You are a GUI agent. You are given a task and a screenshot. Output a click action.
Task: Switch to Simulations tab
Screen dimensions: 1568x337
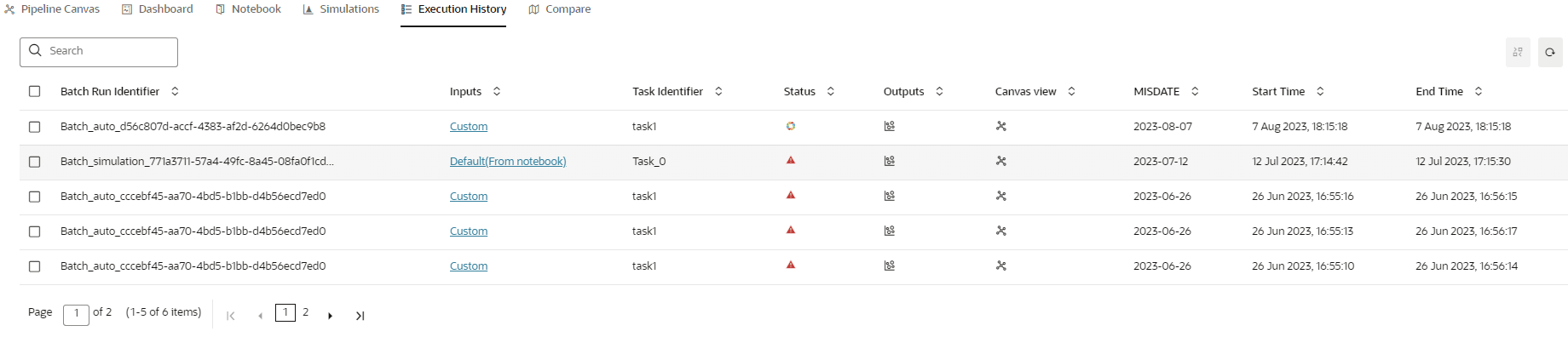tap(341, 9)
